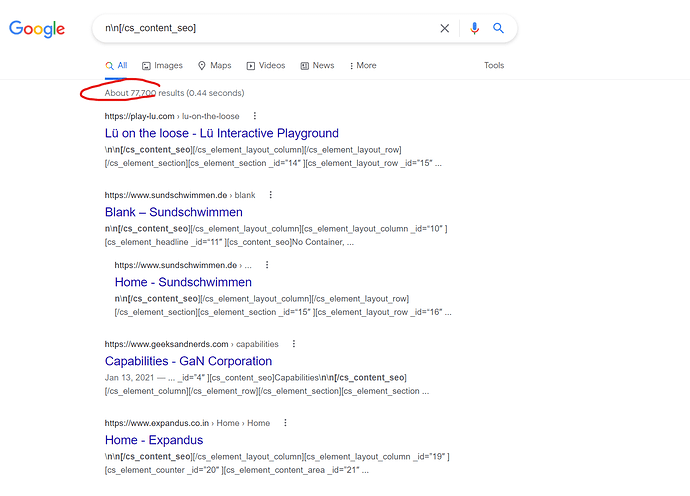Open options menu for play-lu.com result
The width and height of the screenshot is (690, 496).
pos(254,116)
